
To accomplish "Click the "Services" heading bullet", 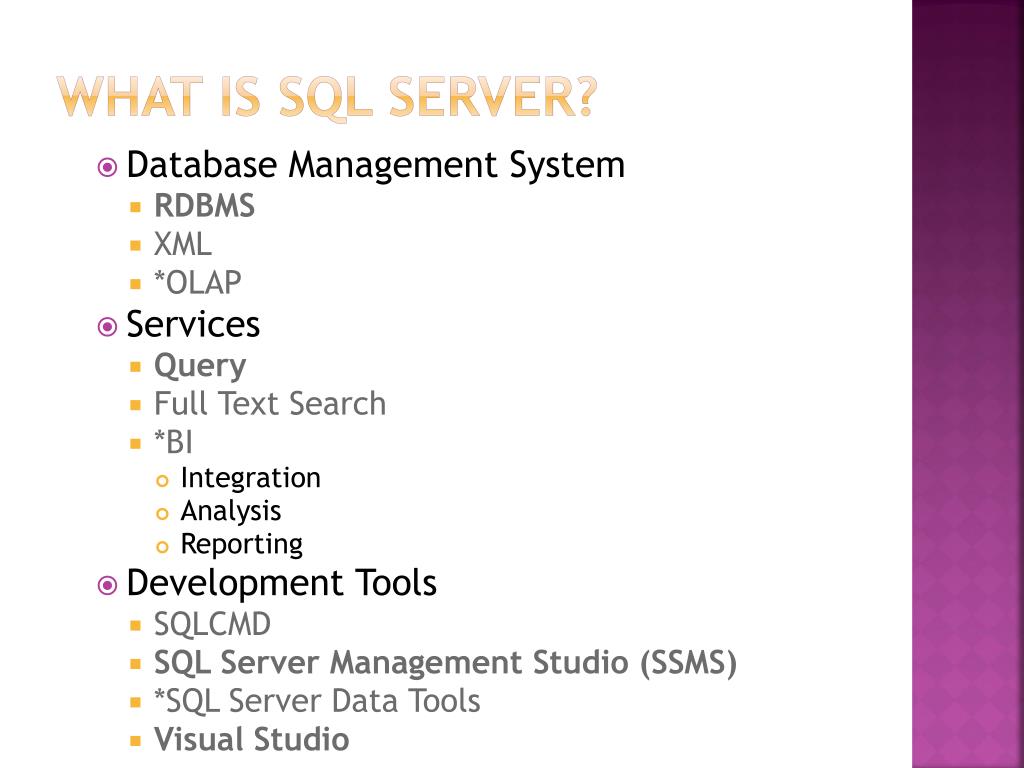I will (193, 324).
